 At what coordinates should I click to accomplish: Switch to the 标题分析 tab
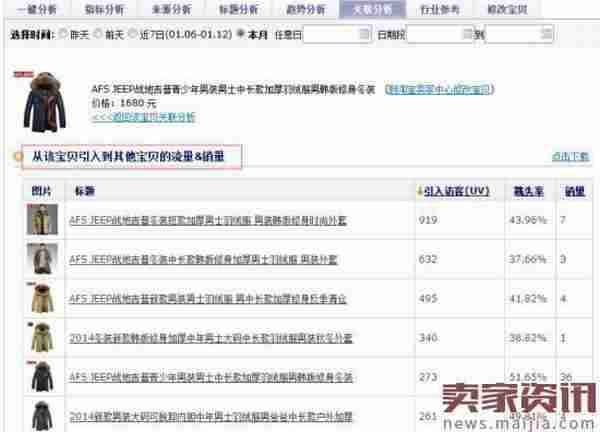[x=238, y=9]
